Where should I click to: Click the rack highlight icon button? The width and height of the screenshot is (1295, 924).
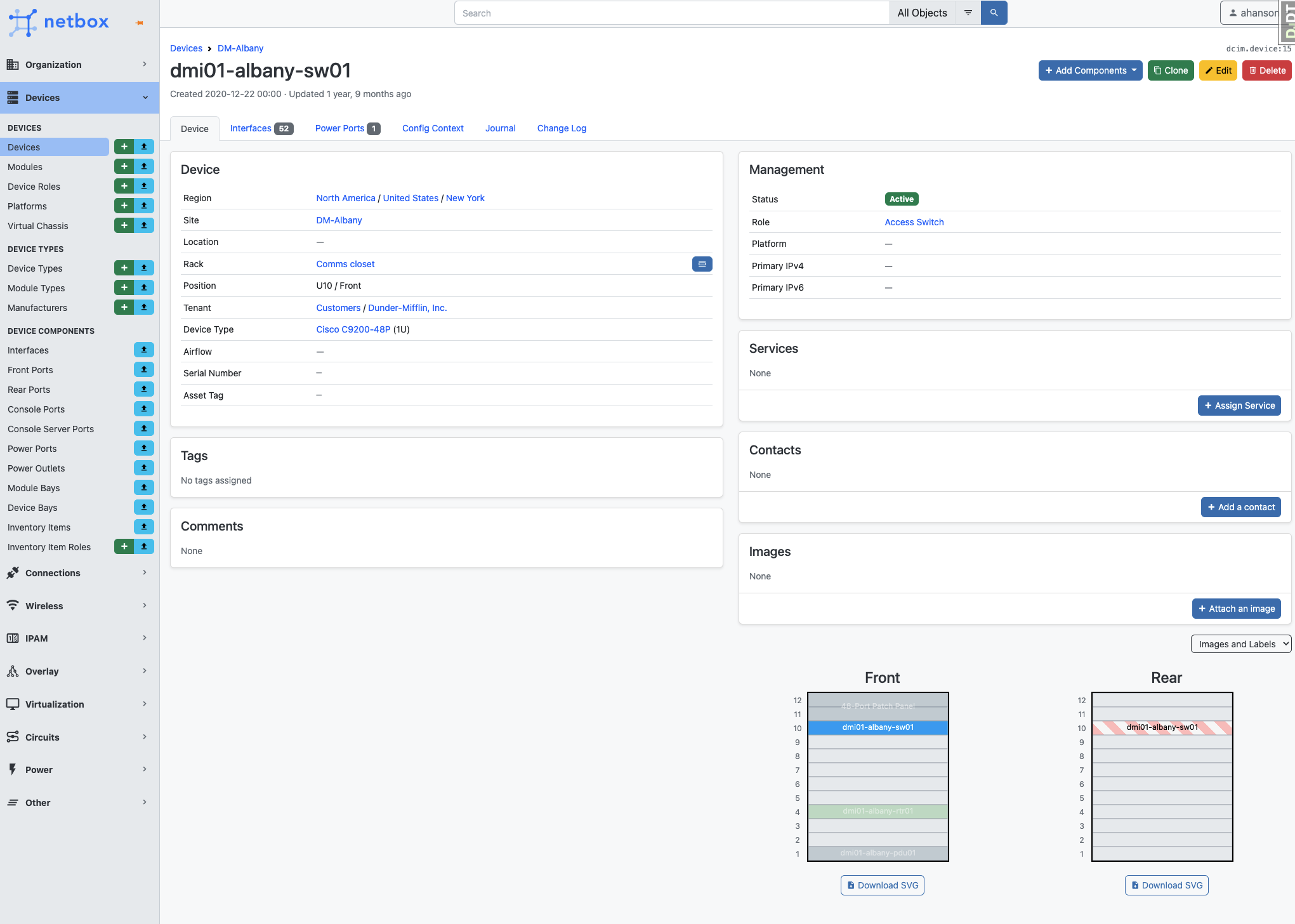(x=702, y=264)
